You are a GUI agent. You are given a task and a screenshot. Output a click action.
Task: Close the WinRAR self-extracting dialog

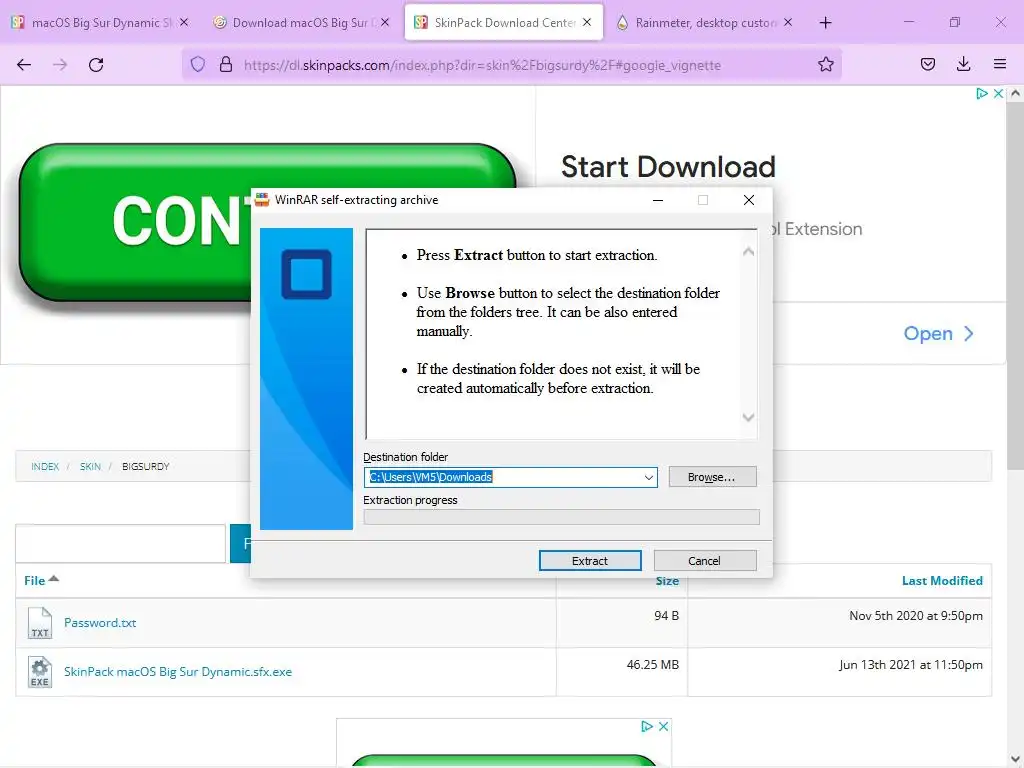point(748,200)
